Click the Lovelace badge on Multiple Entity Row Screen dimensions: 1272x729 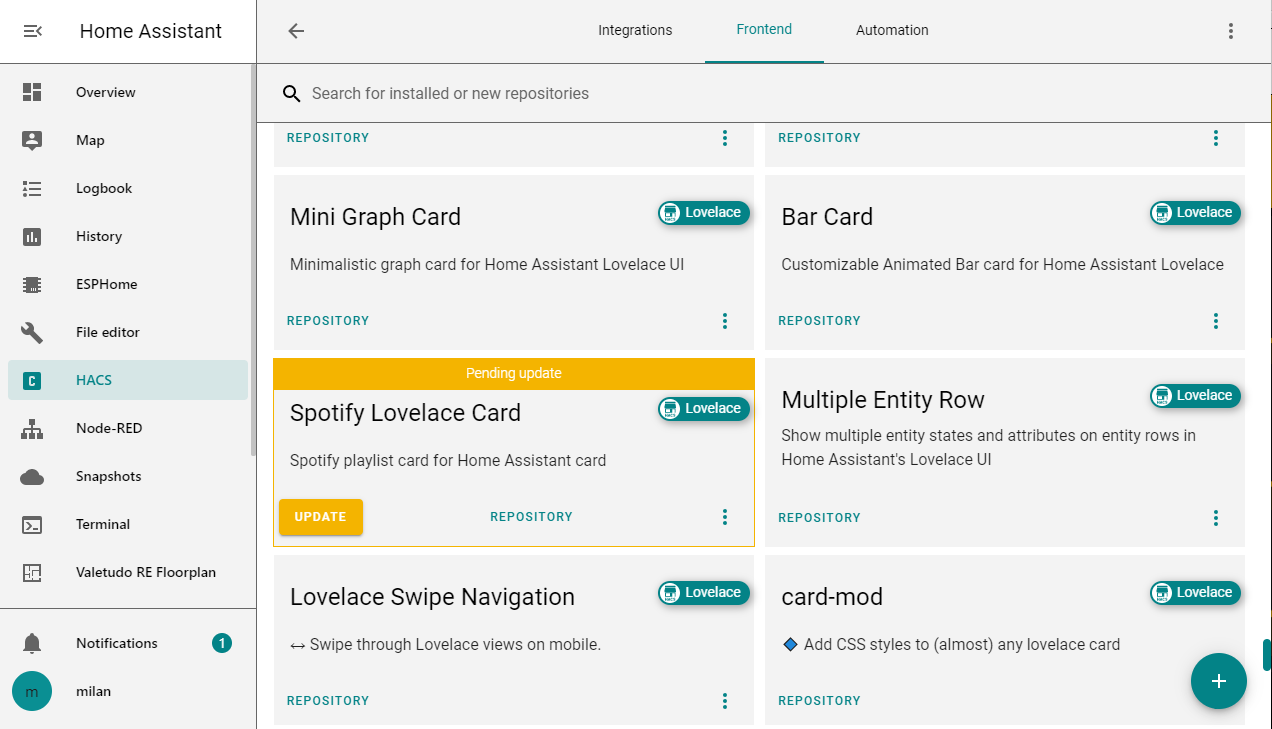tap(1195, 395)
